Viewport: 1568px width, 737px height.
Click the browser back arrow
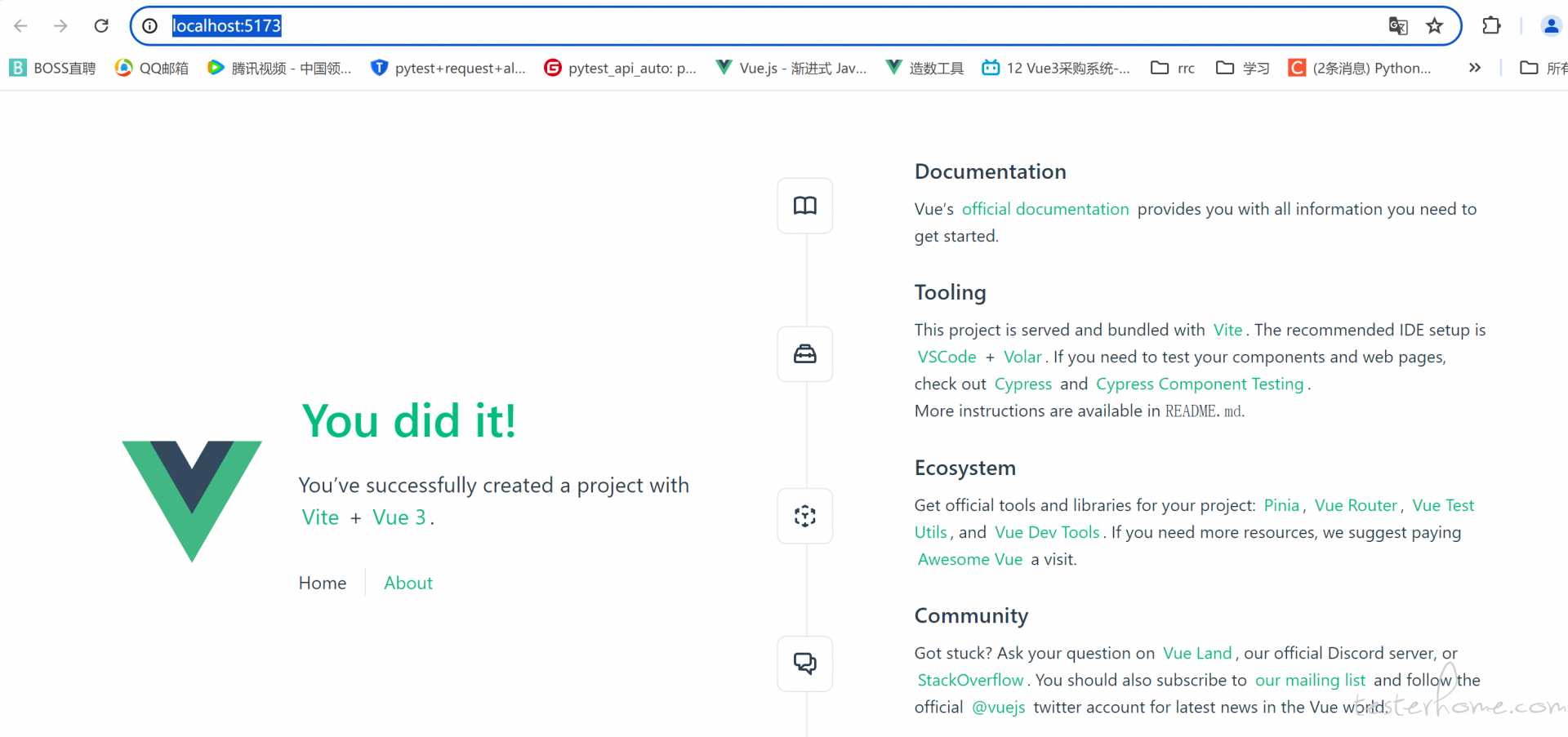(21, 26)
